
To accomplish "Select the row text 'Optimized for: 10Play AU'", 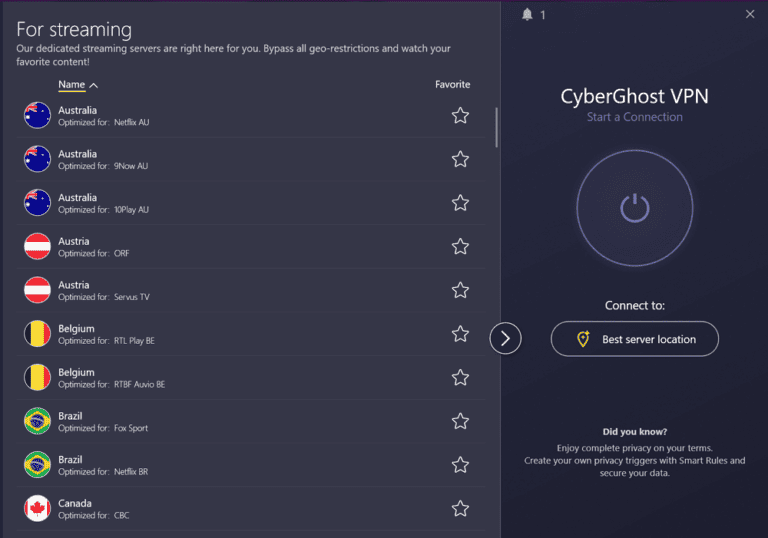I will click(x=103, y=210).
